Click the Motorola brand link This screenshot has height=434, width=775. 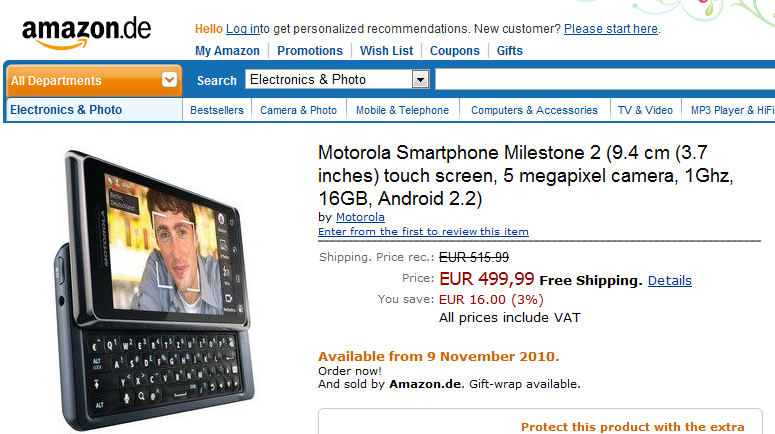click(360, 217)
